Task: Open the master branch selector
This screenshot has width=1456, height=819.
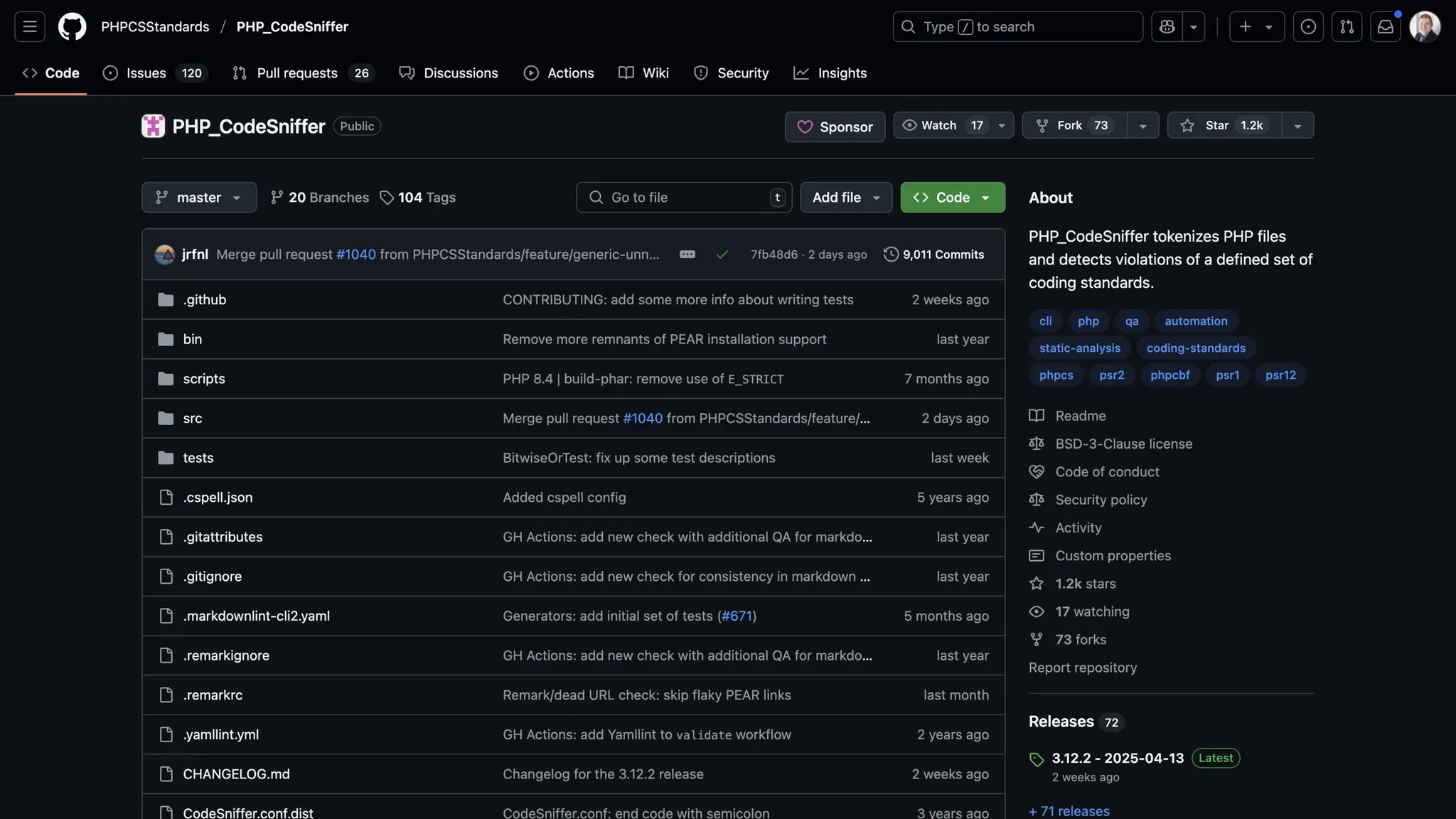Action: click(x=199, y=197)
